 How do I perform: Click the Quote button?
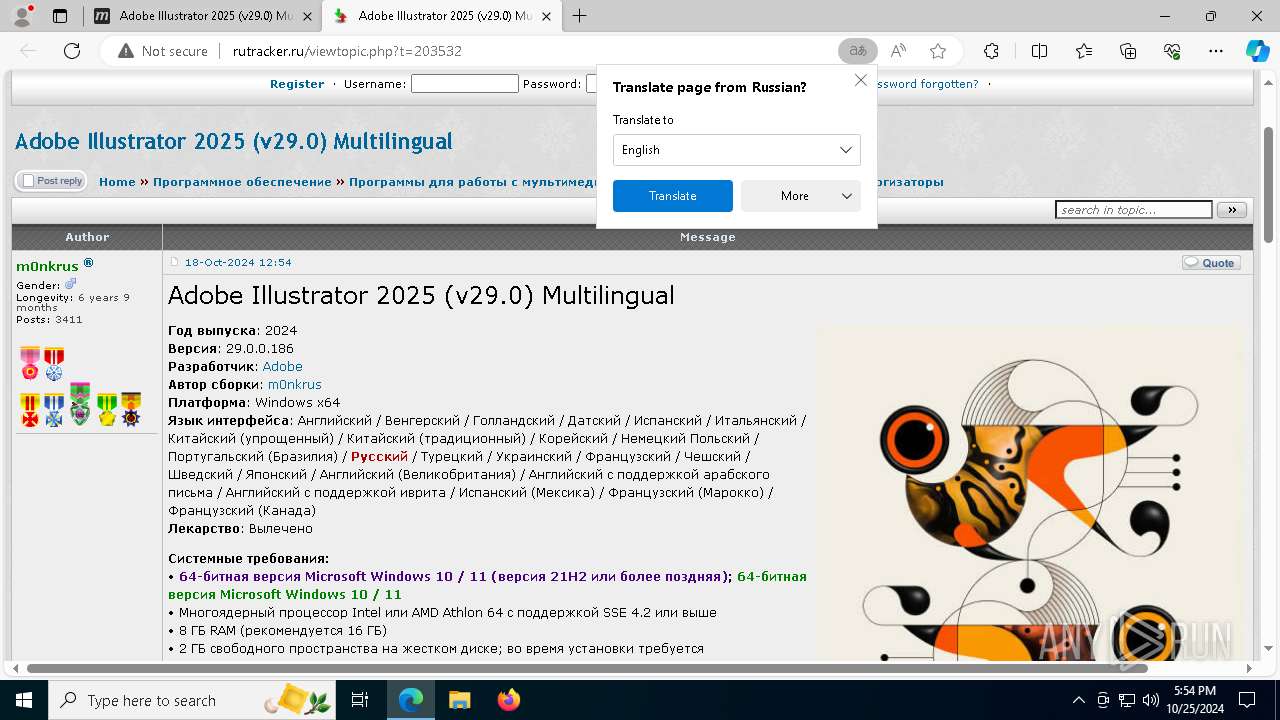(1211, 263)
